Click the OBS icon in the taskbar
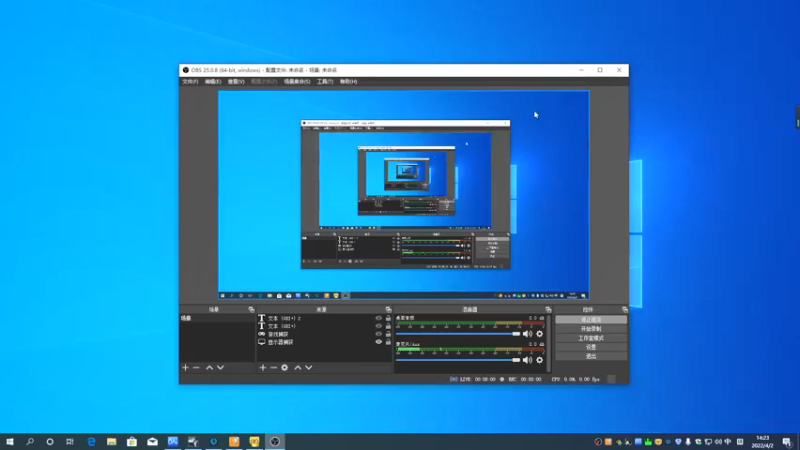 (274, 441)
